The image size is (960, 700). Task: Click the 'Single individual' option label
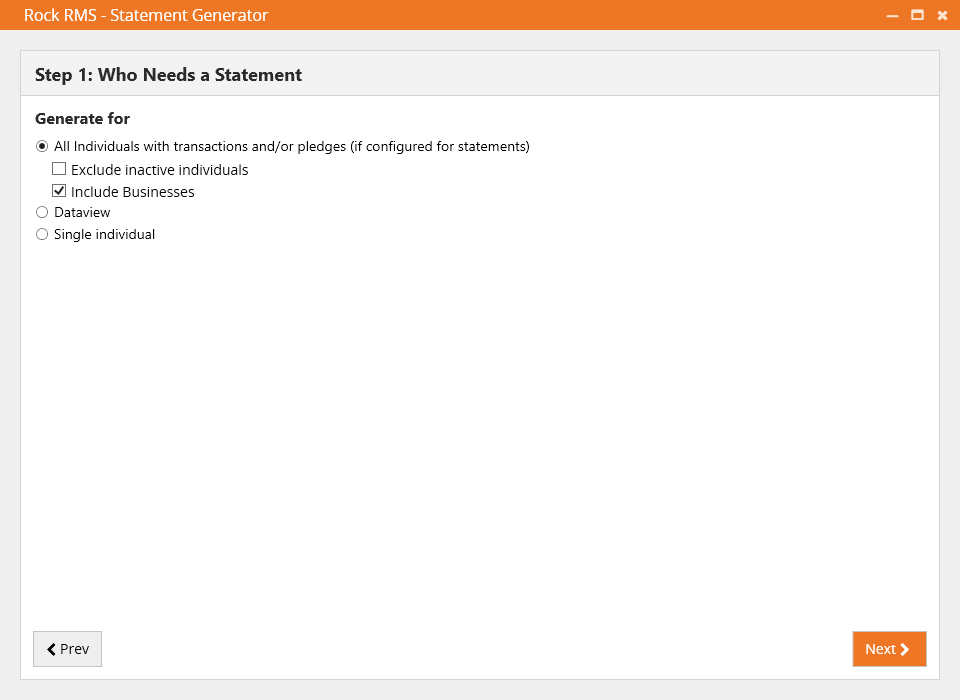click(104, 235)
